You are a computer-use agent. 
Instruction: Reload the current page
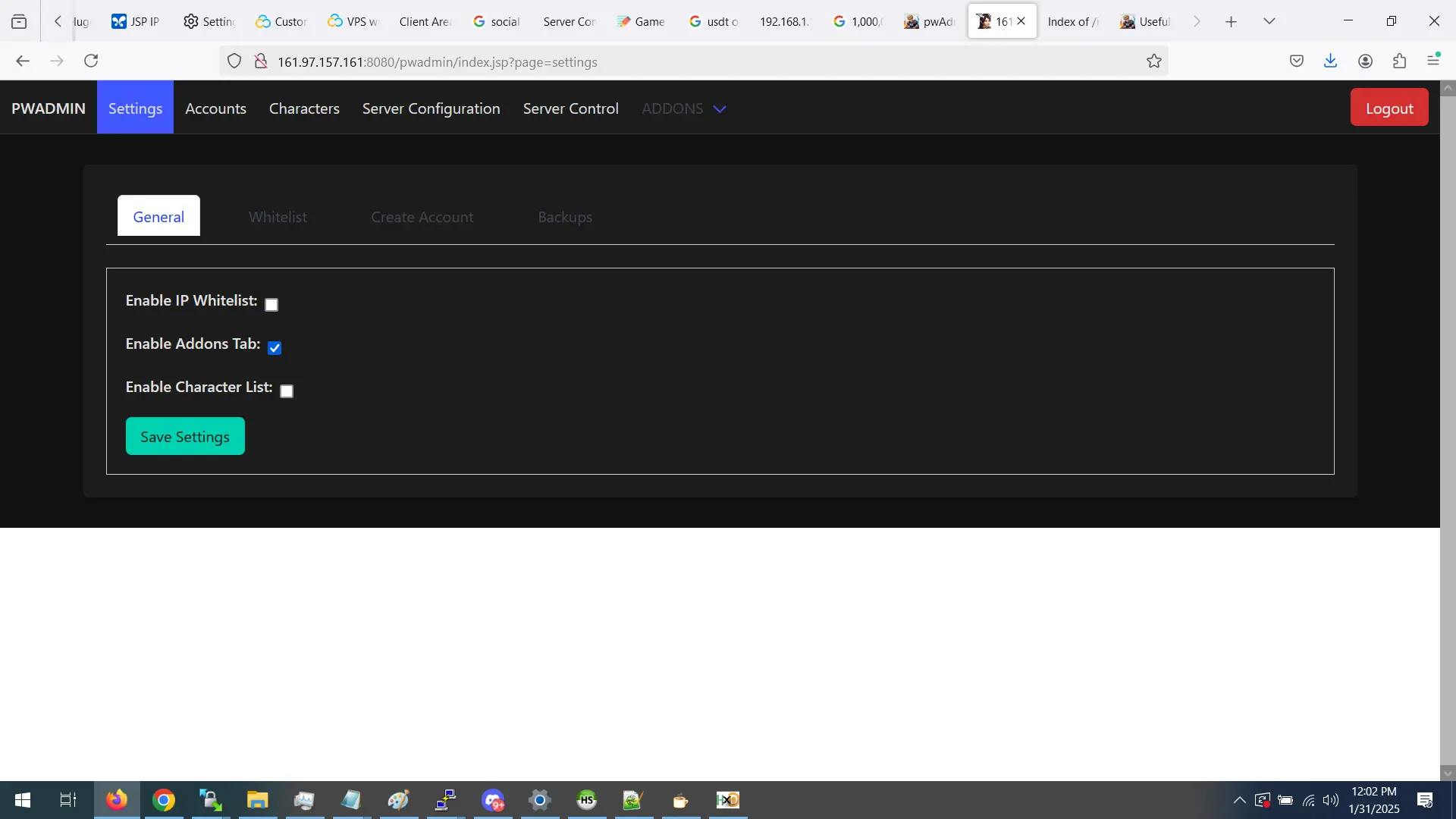91,61
